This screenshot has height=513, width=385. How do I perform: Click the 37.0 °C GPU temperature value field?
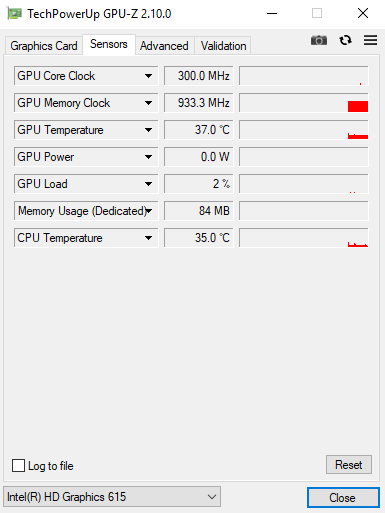(x=199, y=130)
